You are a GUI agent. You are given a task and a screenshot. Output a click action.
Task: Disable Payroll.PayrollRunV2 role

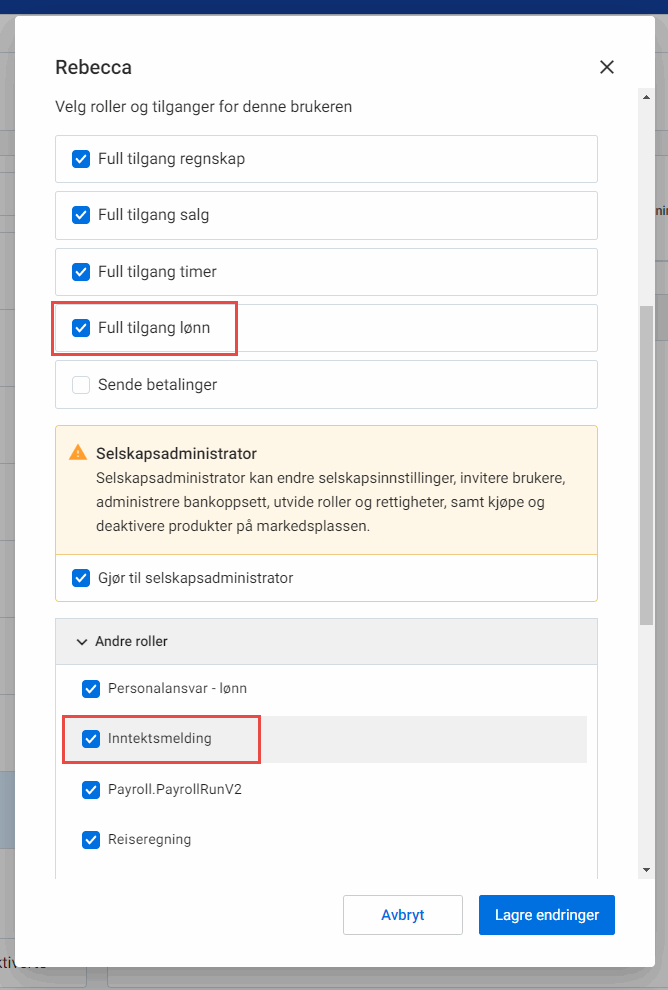(91, 790)
